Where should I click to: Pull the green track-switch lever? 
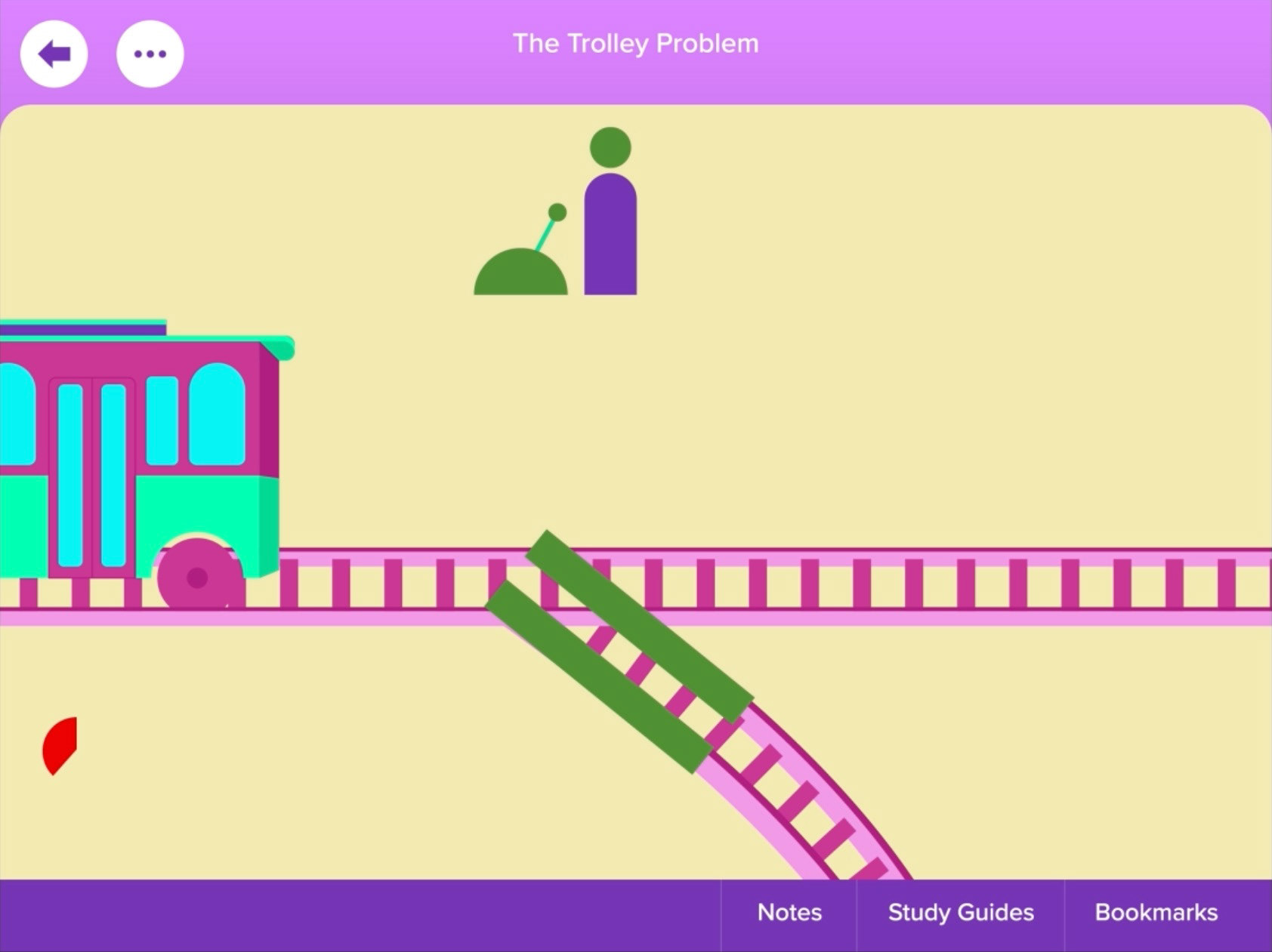pyautogui.click(x=521, y=250)
